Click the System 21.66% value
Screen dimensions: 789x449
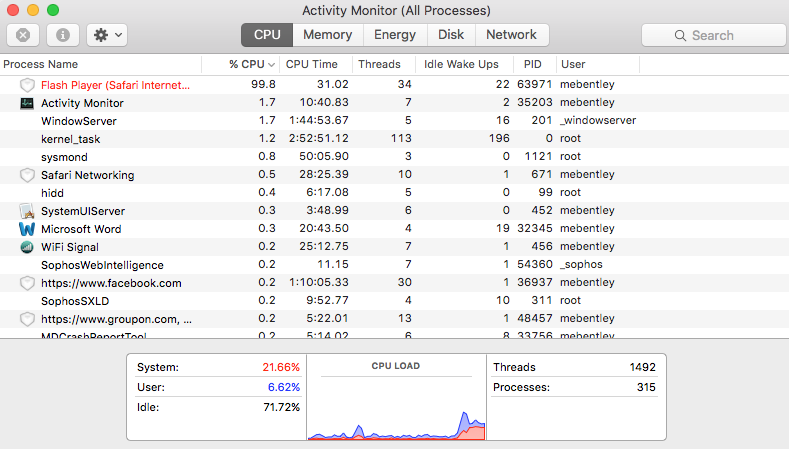coord(281,367)
